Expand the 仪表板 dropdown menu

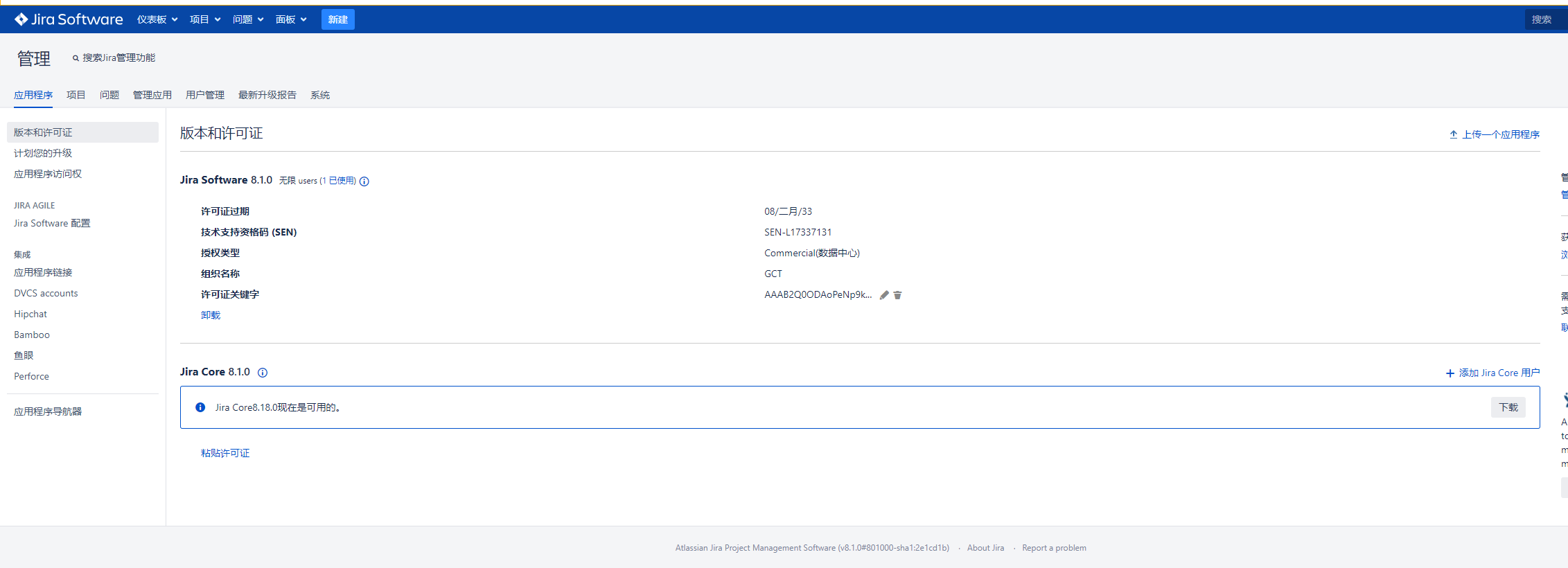click(x=157, y=19)
